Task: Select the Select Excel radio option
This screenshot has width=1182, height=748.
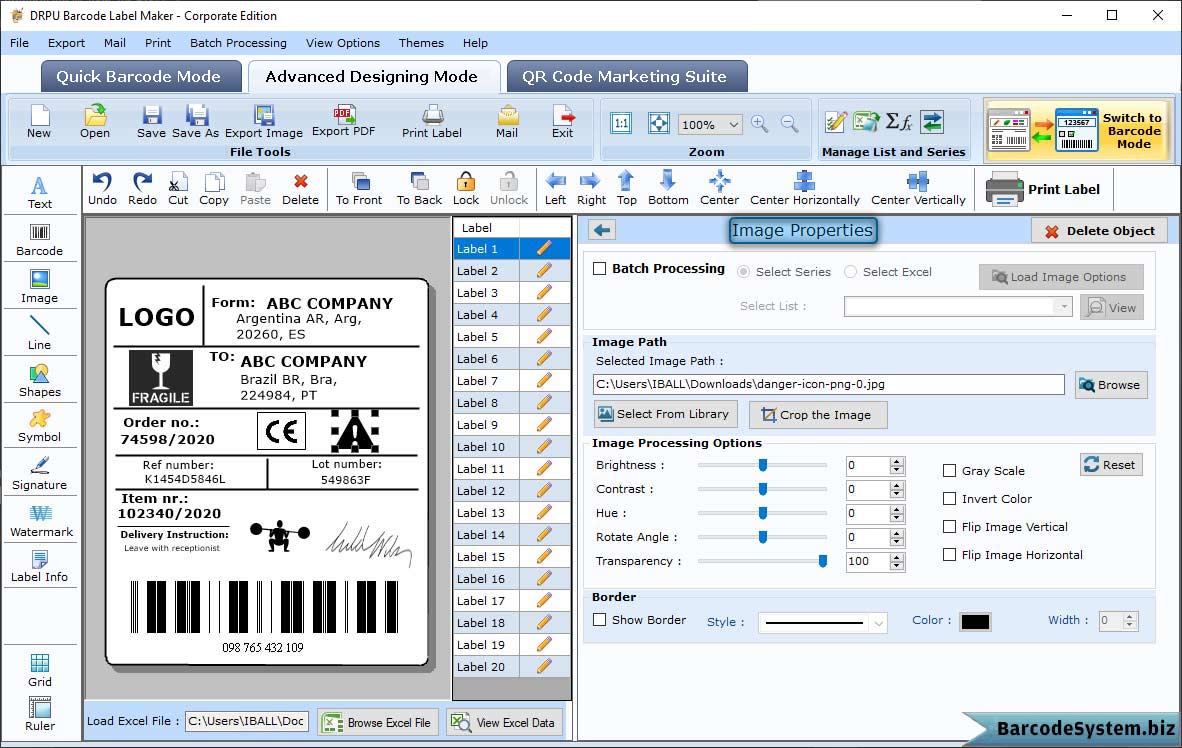Action: pyautogui.click(x=850, y=271)
